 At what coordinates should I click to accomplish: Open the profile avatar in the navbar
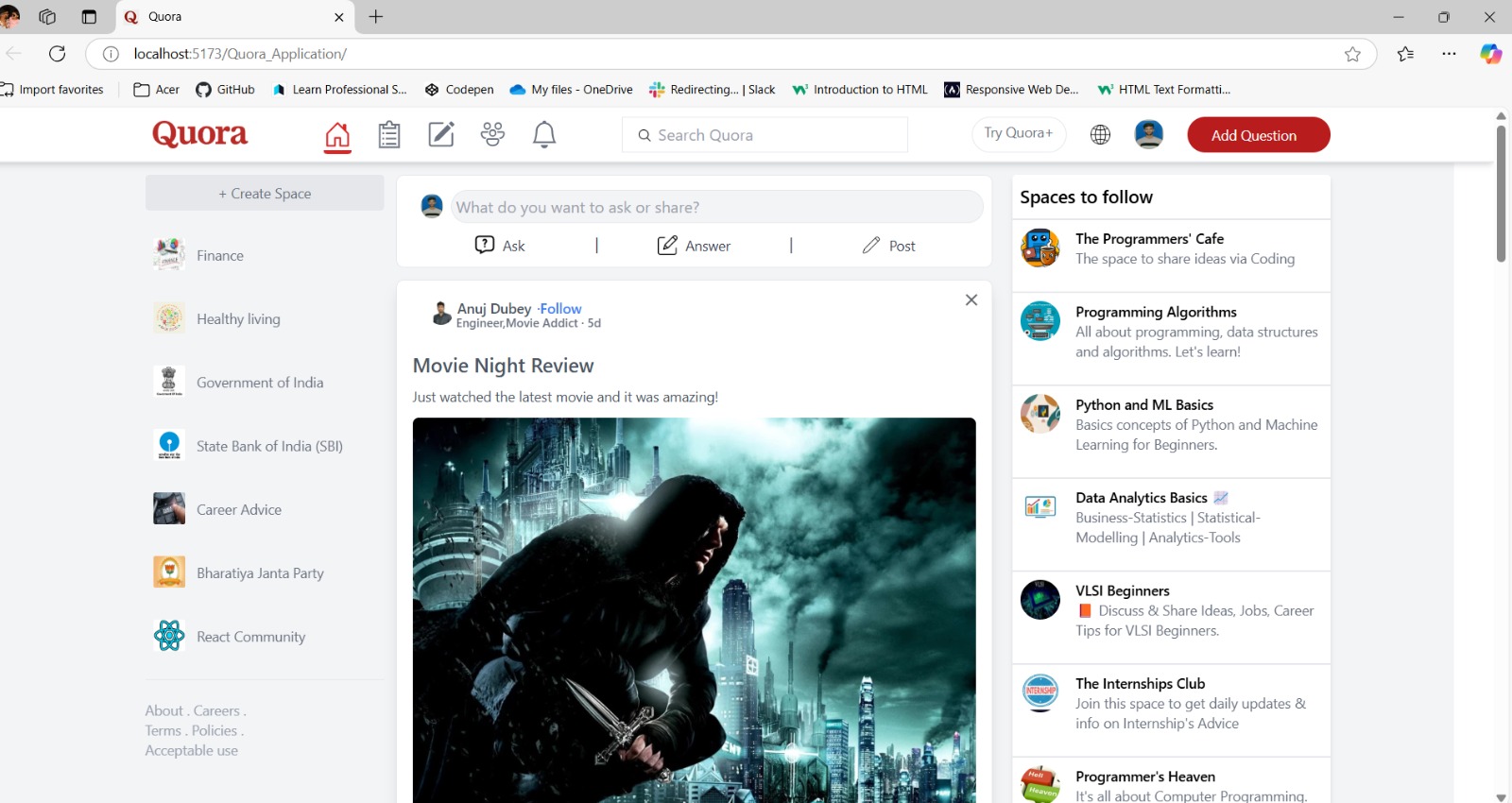tap(1149, 134)
